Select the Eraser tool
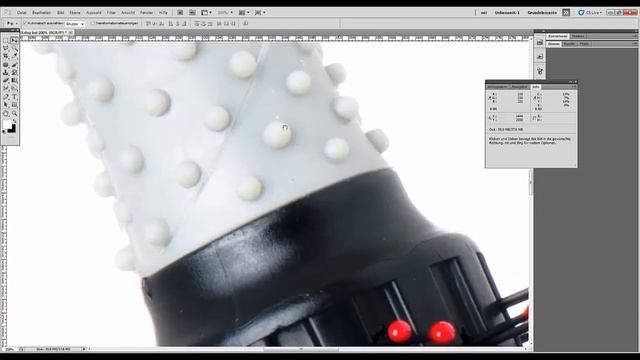The height and width of the screenshot is (360, 640). pos(6,80)
